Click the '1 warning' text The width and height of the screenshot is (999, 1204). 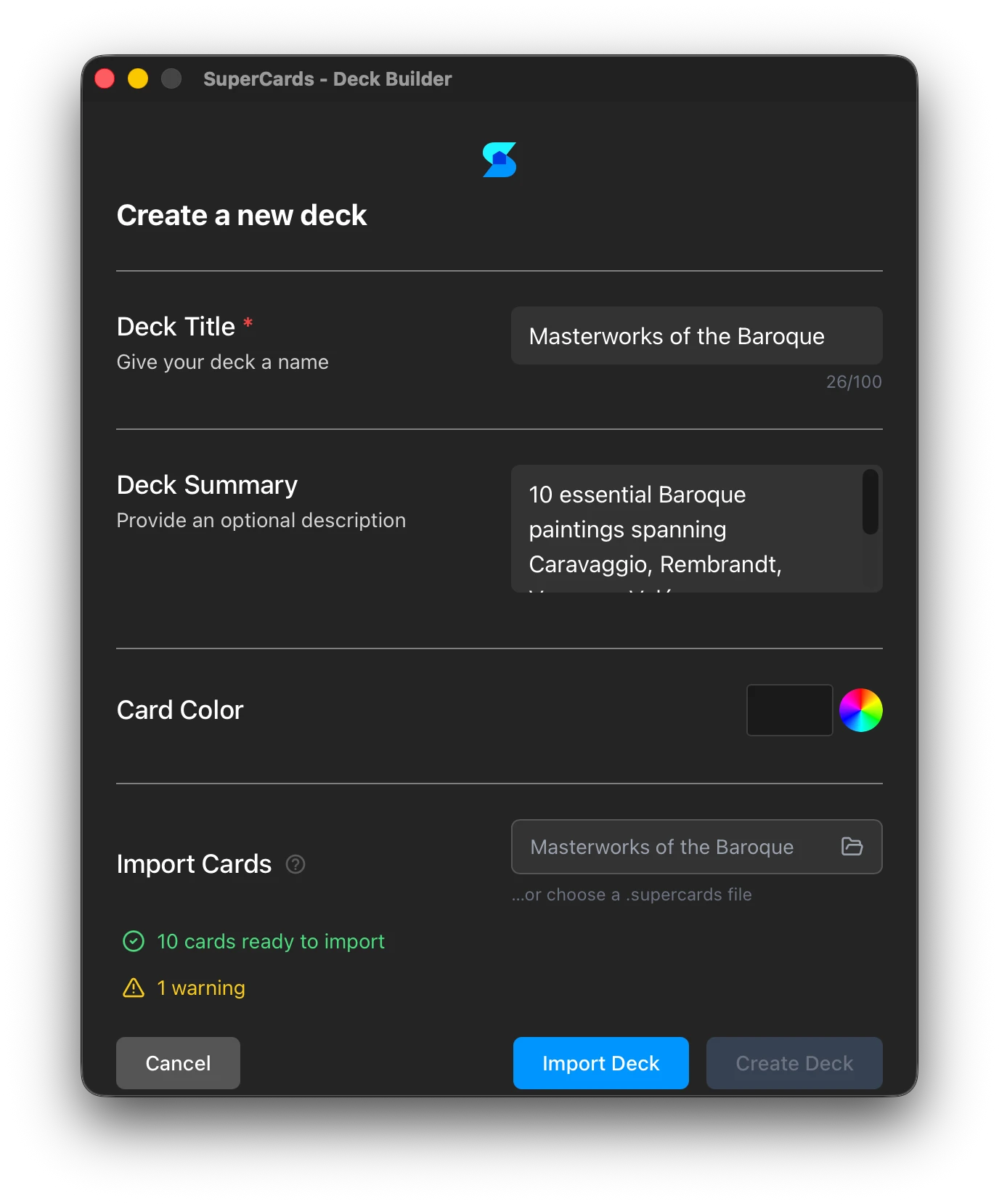[201, 988]
